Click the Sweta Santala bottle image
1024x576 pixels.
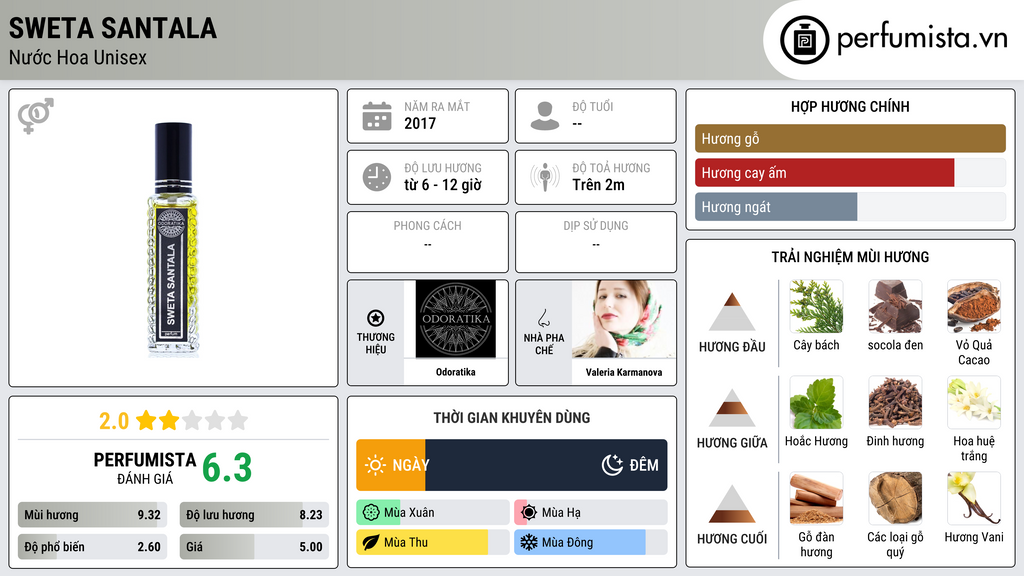point(172,239)
